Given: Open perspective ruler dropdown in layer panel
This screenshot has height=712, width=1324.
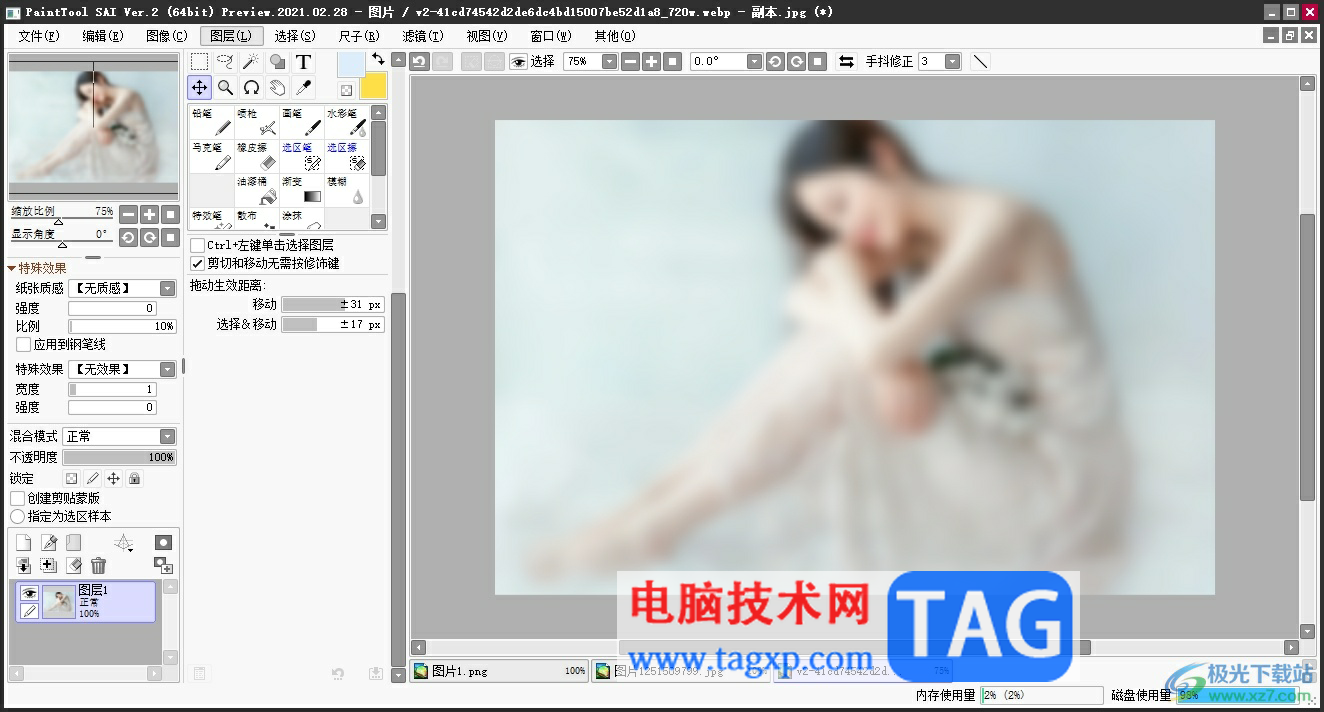Looking at the screenshot, I should point(124,543).
